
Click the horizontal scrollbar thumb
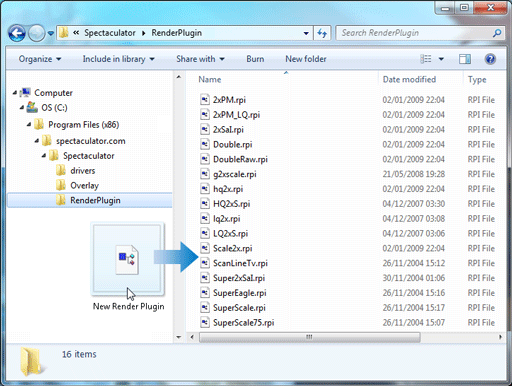tap(310, 337)
